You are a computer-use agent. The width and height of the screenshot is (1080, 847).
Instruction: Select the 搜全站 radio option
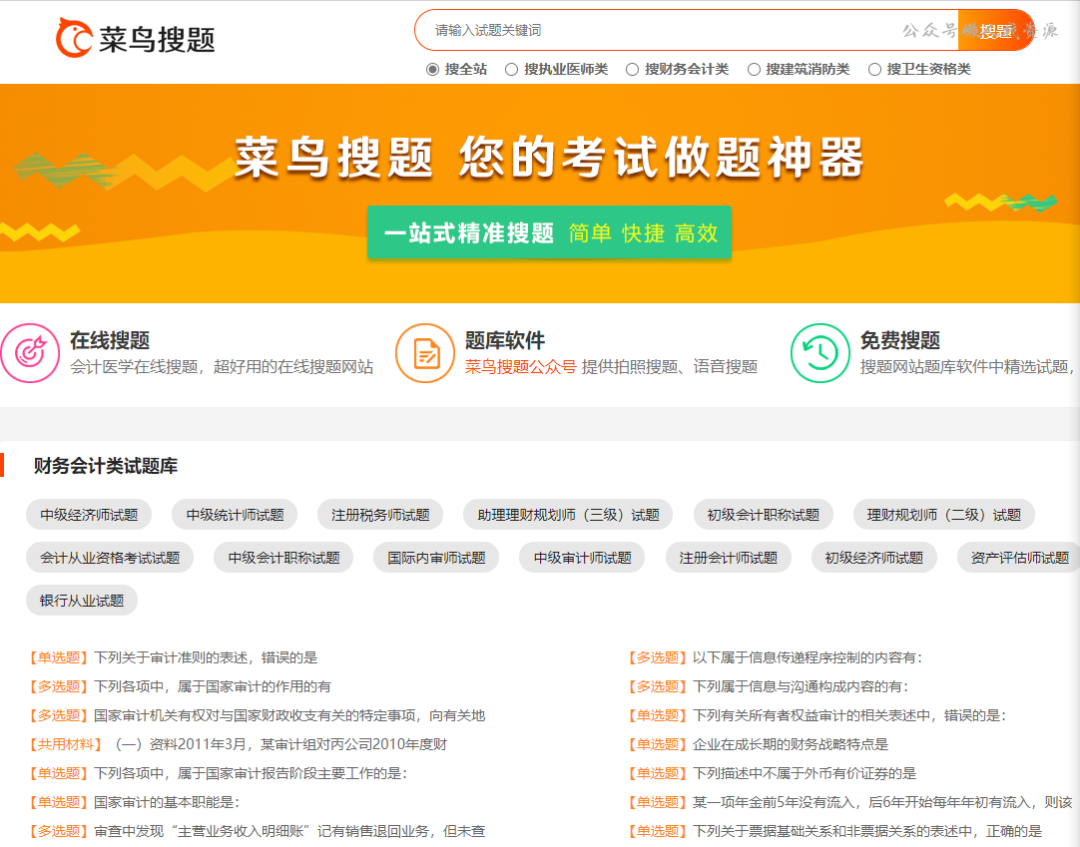pyautogui.click(x=433, y=70)
